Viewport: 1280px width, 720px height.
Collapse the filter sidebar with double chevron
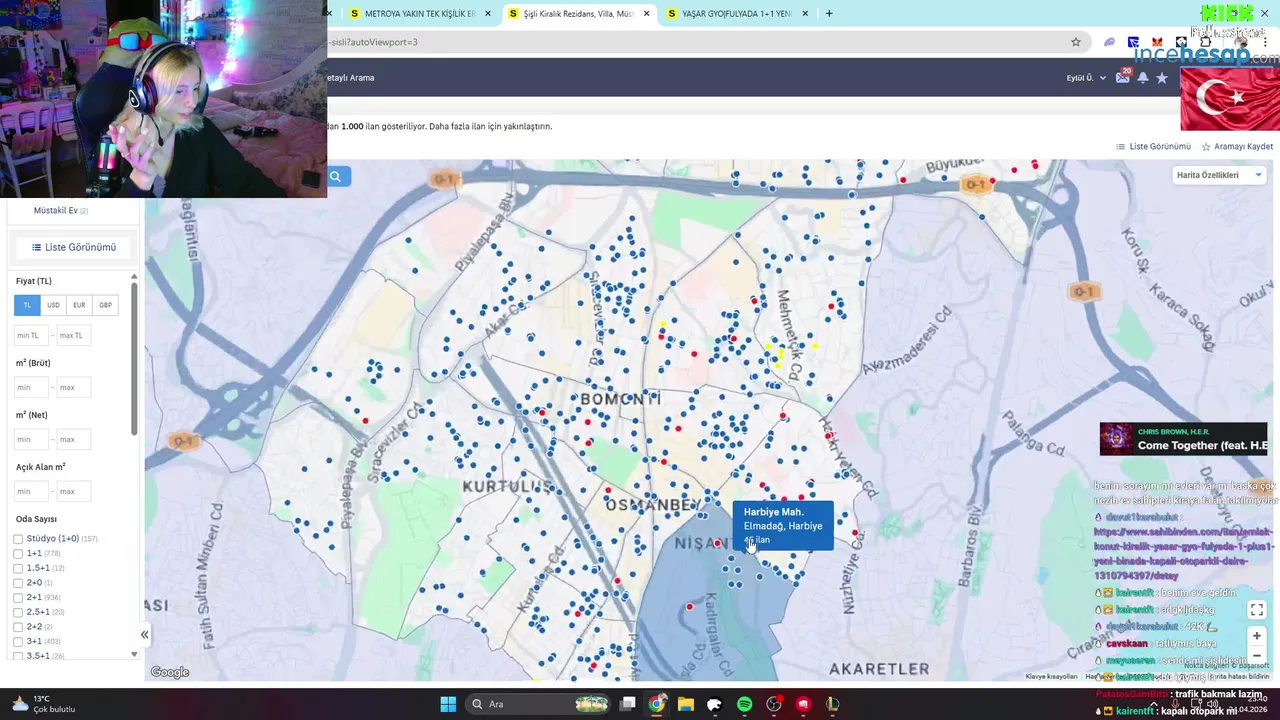[144, 634]
